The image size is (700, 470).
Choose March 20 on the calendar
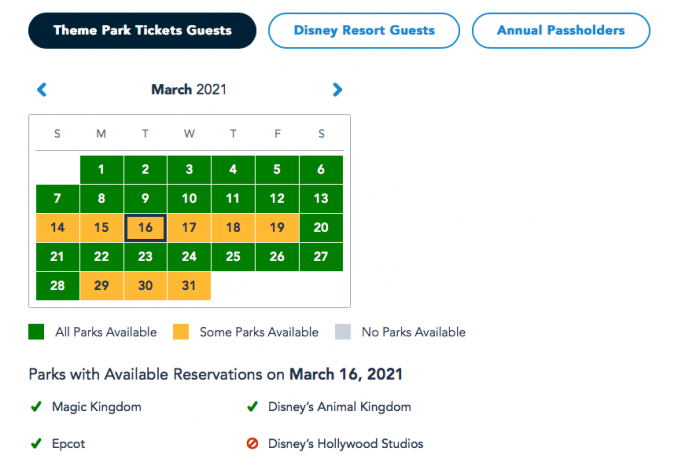[x=321, y=228]
